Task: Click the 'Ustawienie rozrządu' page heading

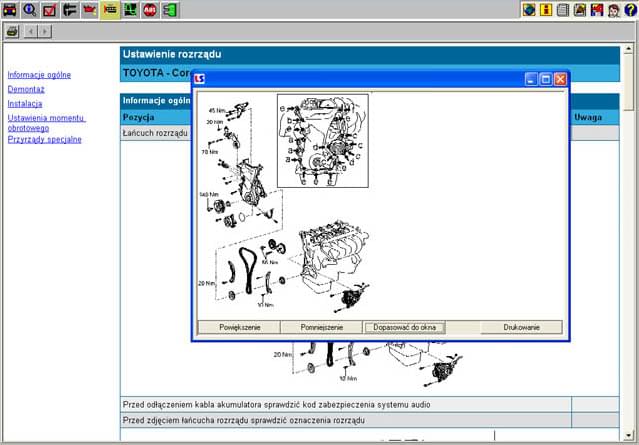Action: pyautogui.click(x=172, y=54)
